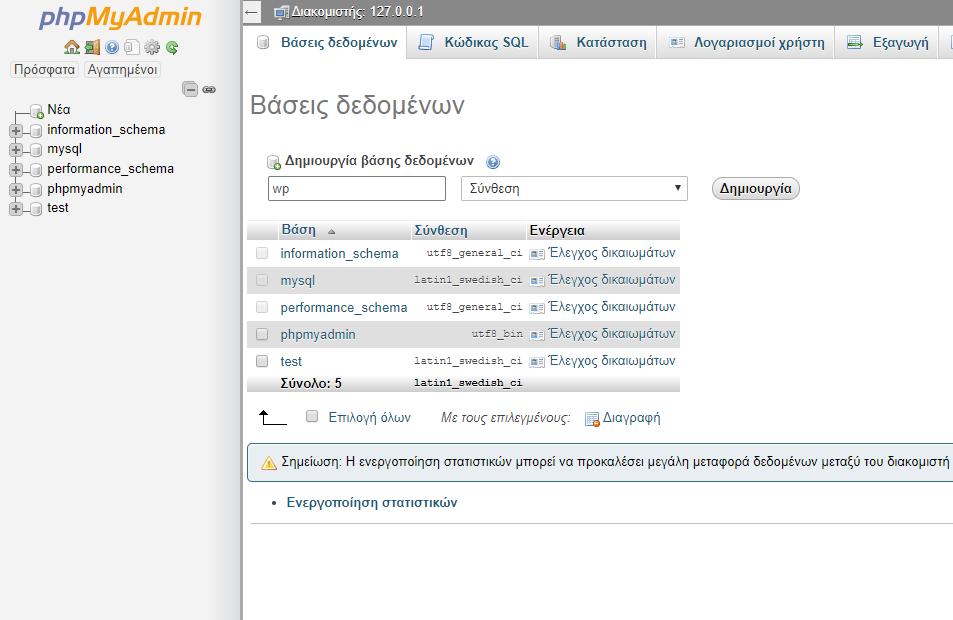The height and width of the screenshot is (620, 953).
Task: Click new database icon beside Νέα
Action: pyautogui.click(x=37, y=111)
